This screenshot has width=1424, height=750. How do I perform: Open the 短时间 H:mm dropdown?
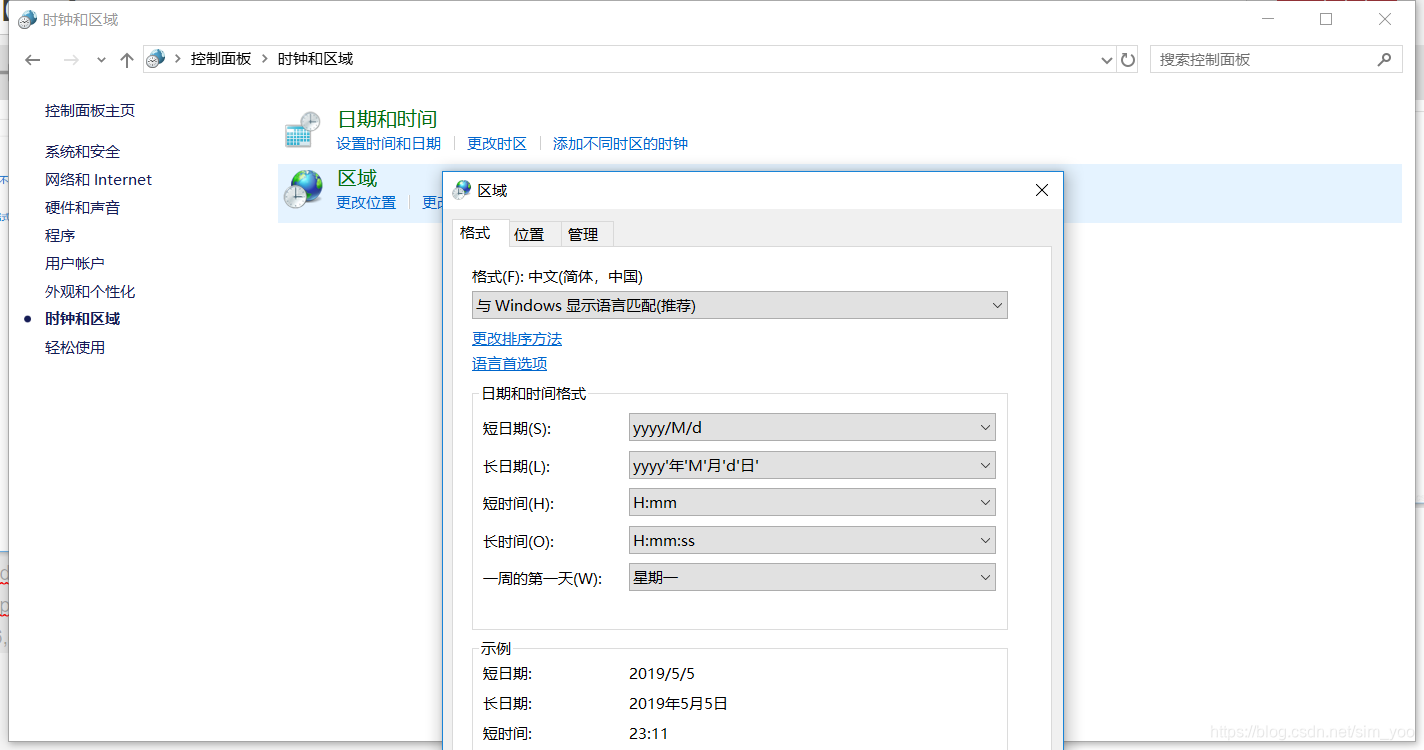pyautogui.click(x=812, y=503)
